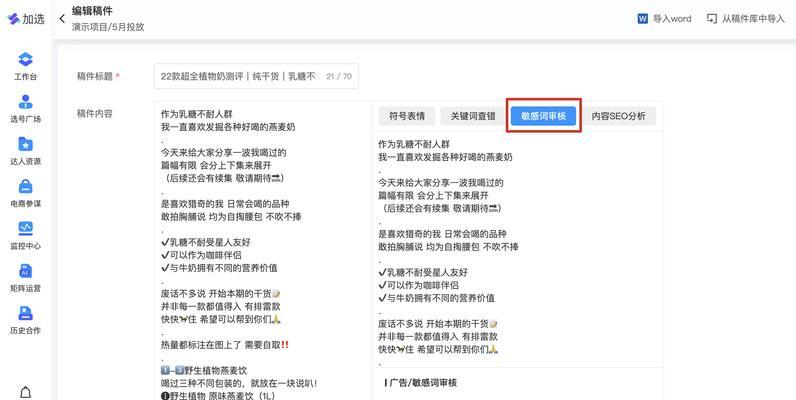The width and height of the screenshot is (796, 400).
Task: Open the 监控中心 sidebar icon
Action: pos(25,228)
